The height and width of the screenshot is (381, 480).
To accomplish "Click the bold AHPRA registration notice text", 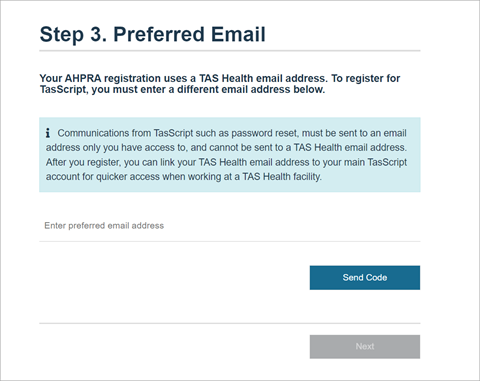I will tap(220, 84).
